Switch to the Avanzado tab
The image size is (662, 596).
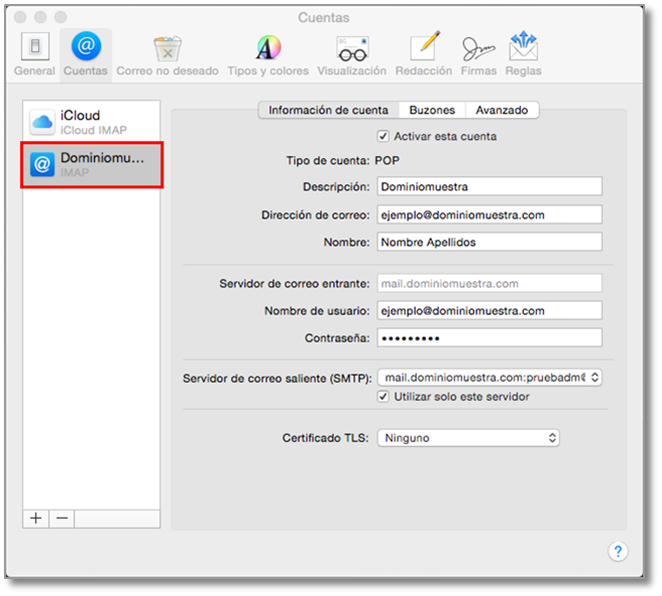pyautogui.click(x=502, y=110)
